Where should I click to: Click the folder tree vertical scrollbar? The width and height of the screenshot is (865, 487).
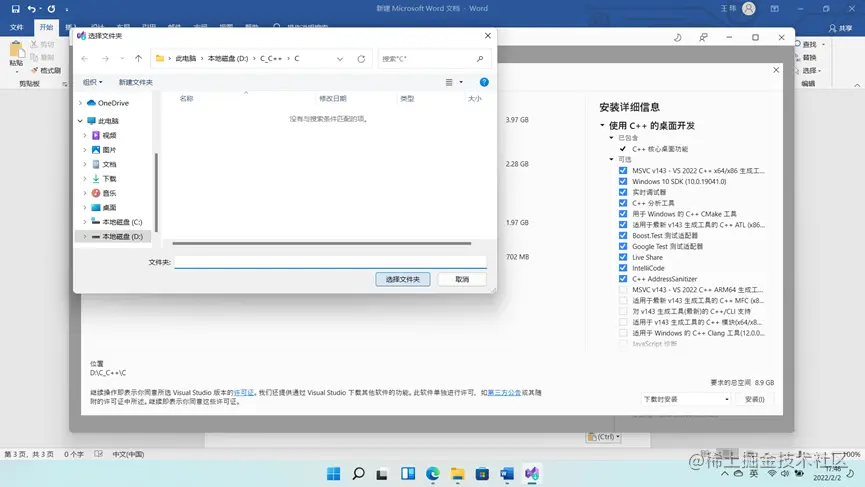(156, 192)
